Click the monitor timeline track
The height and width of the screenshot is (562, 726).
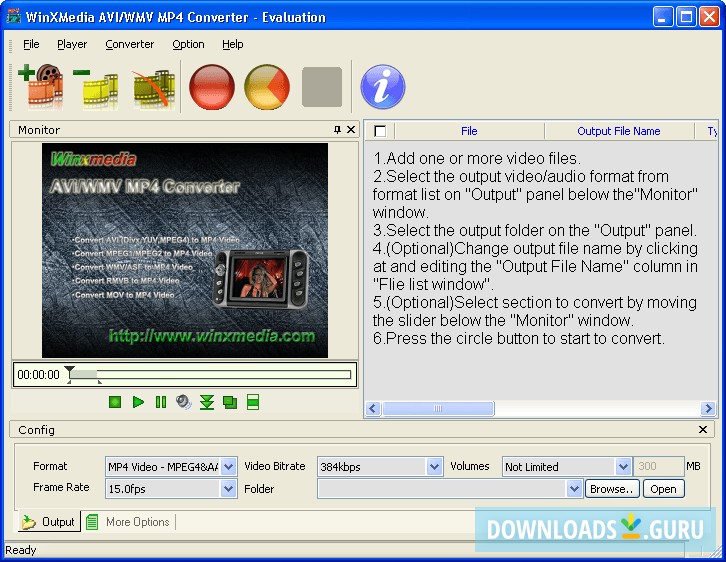pos(209,374)
